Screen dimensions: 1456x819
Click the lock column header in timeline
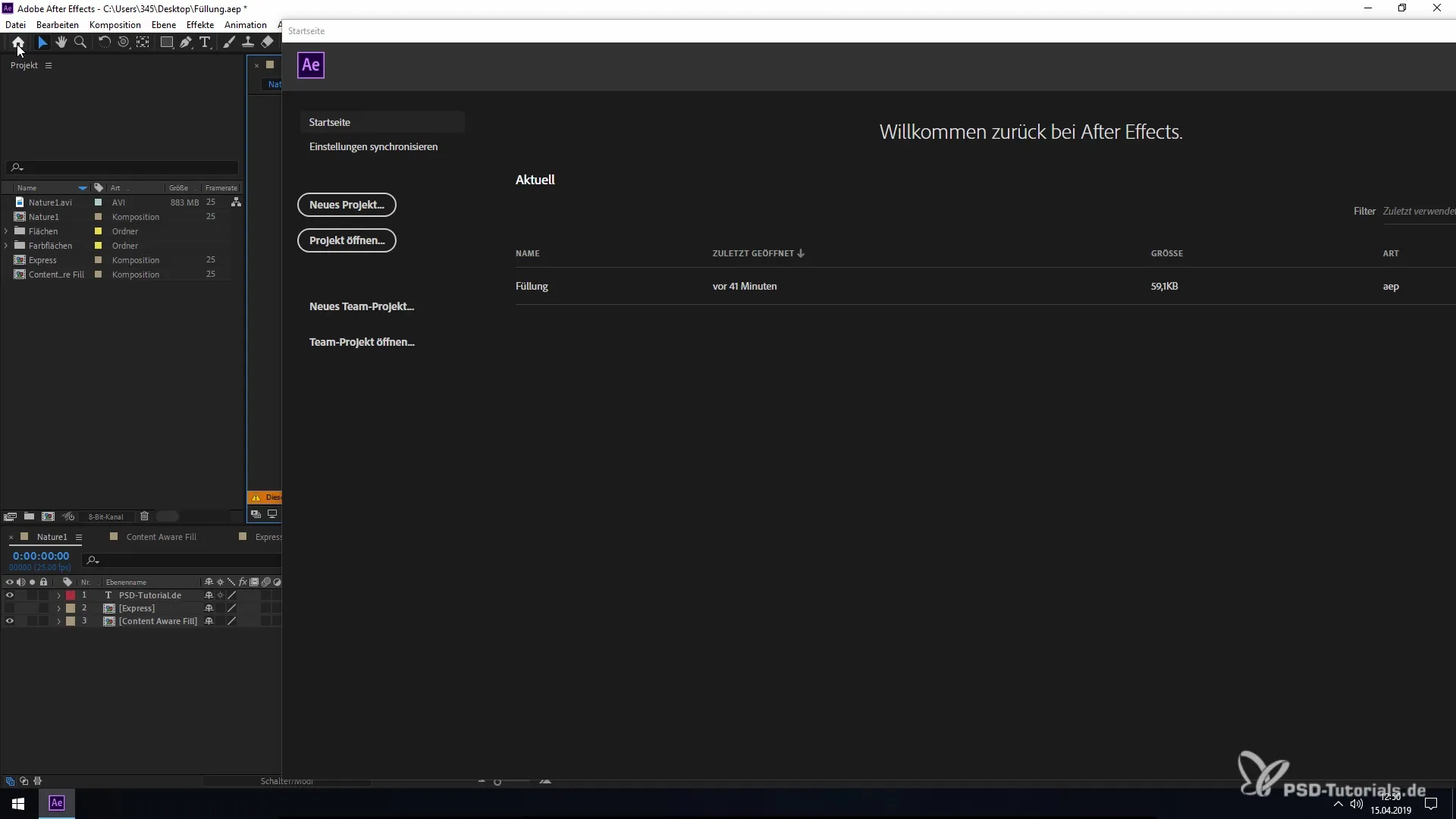44,582
